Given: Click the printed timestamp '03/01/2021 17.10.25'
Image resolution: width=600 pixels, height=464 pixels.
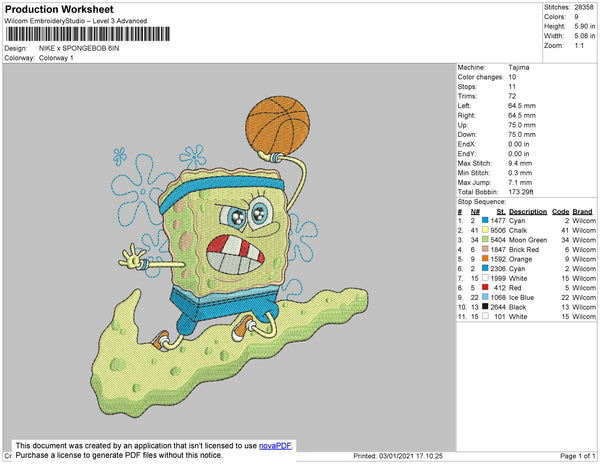Looking at the screenshot, I should pyautogui.click(x=411, y=456).
